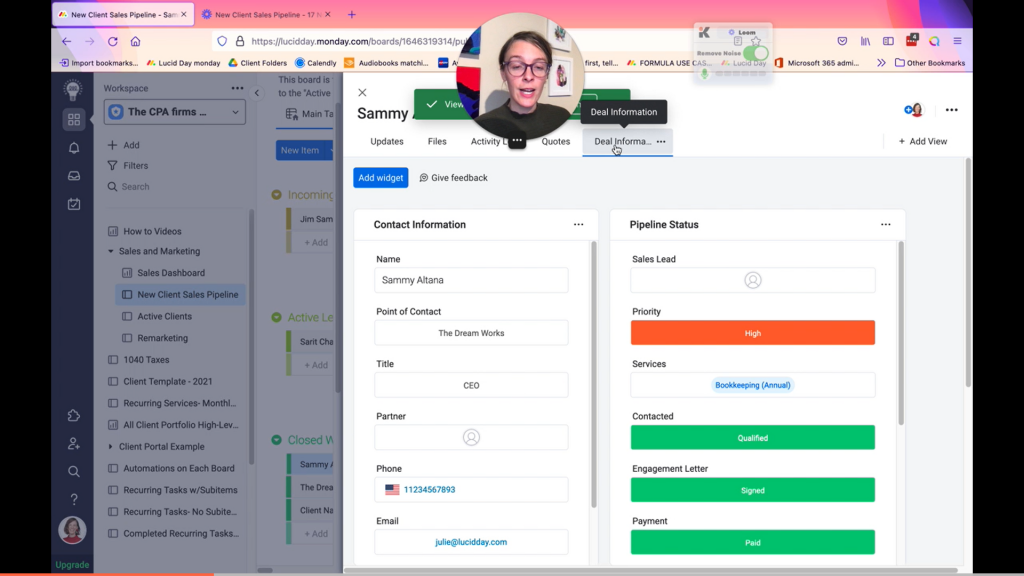Switch to the Files tab

coord(437,141)
